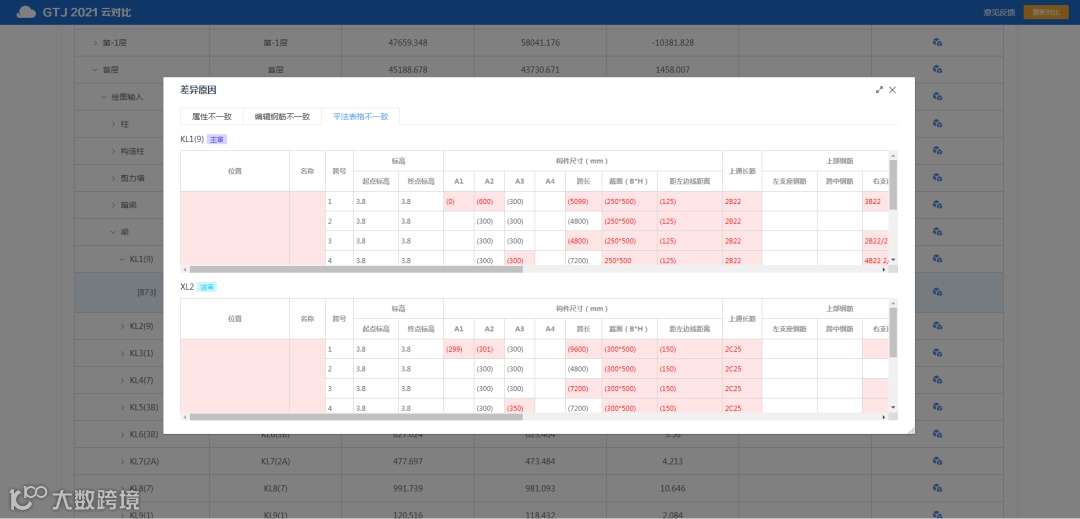Click the 送审 tag beside XL2

point(207,287)
